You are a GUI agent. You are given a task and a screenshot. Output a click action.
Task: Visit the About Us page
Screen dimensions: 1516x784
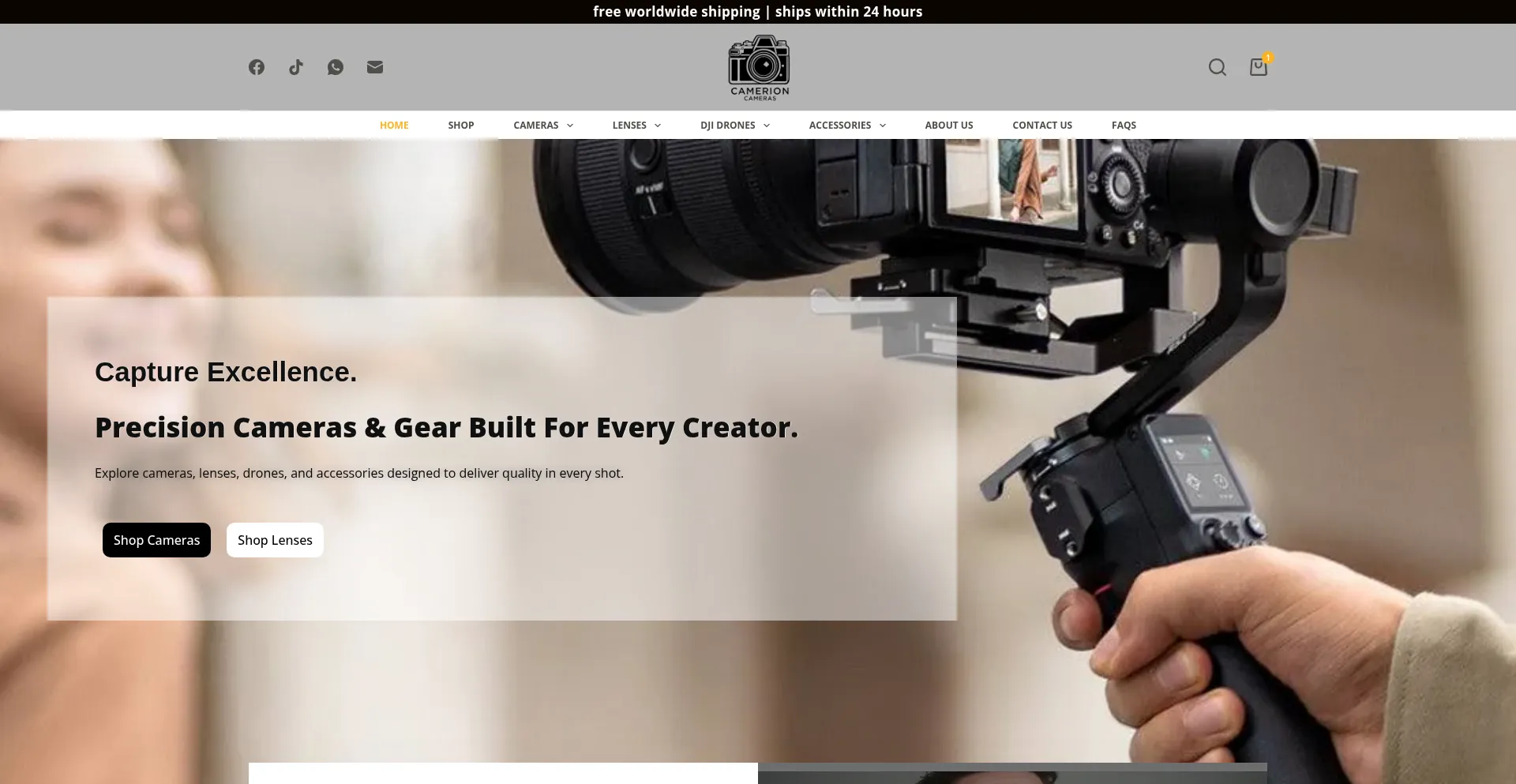point(949,126)
